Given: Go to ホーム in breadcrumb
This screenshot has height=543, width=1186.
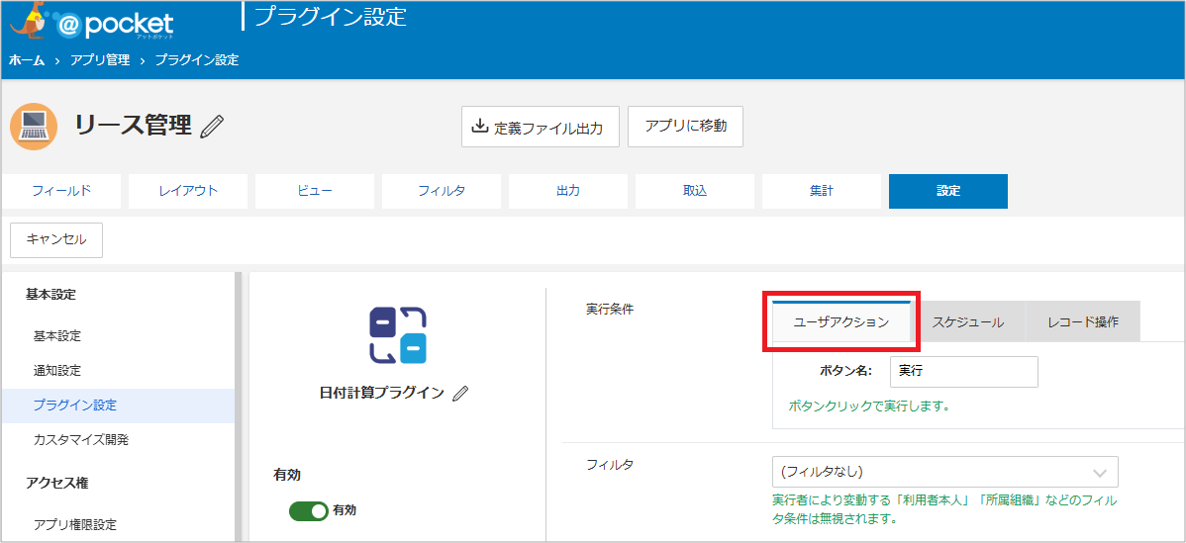Looking at the screenshot, I should coord(27,60).
